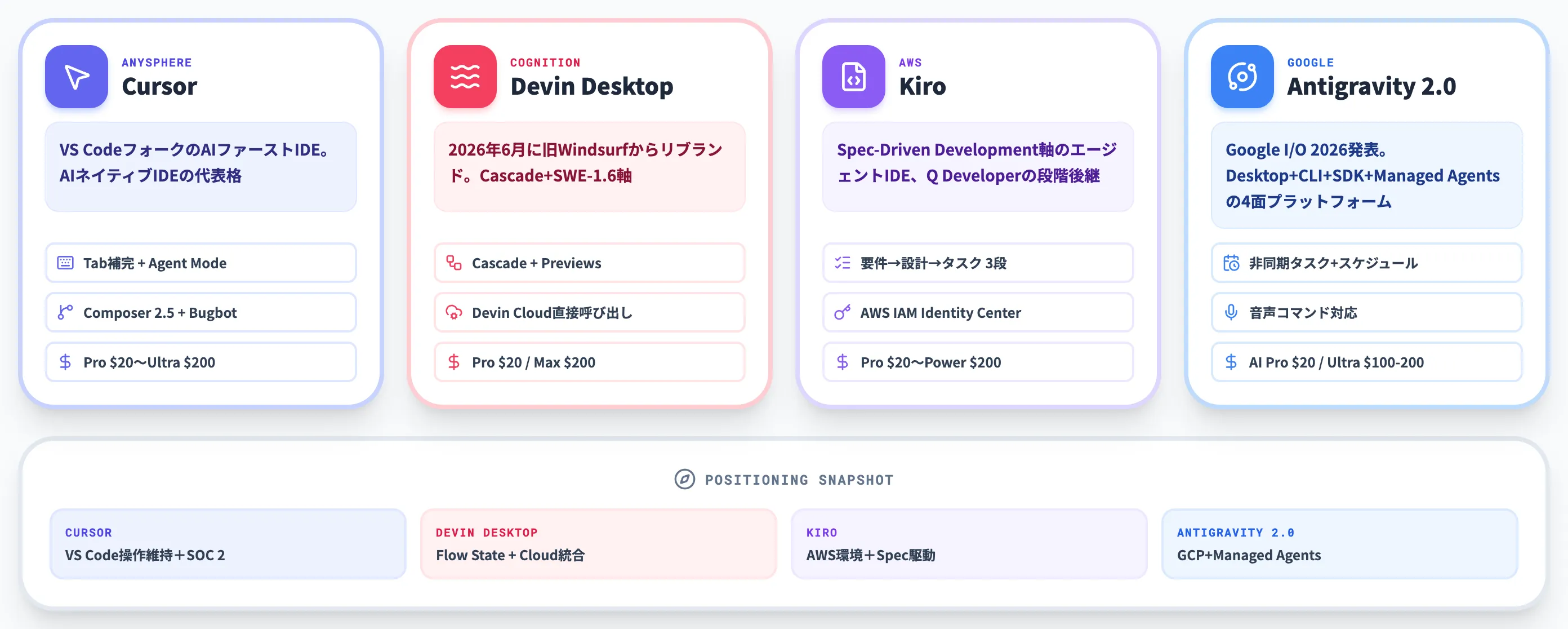Open the CURSOR positioning snapshot card

pyautogui.click(x=228, y=544)
